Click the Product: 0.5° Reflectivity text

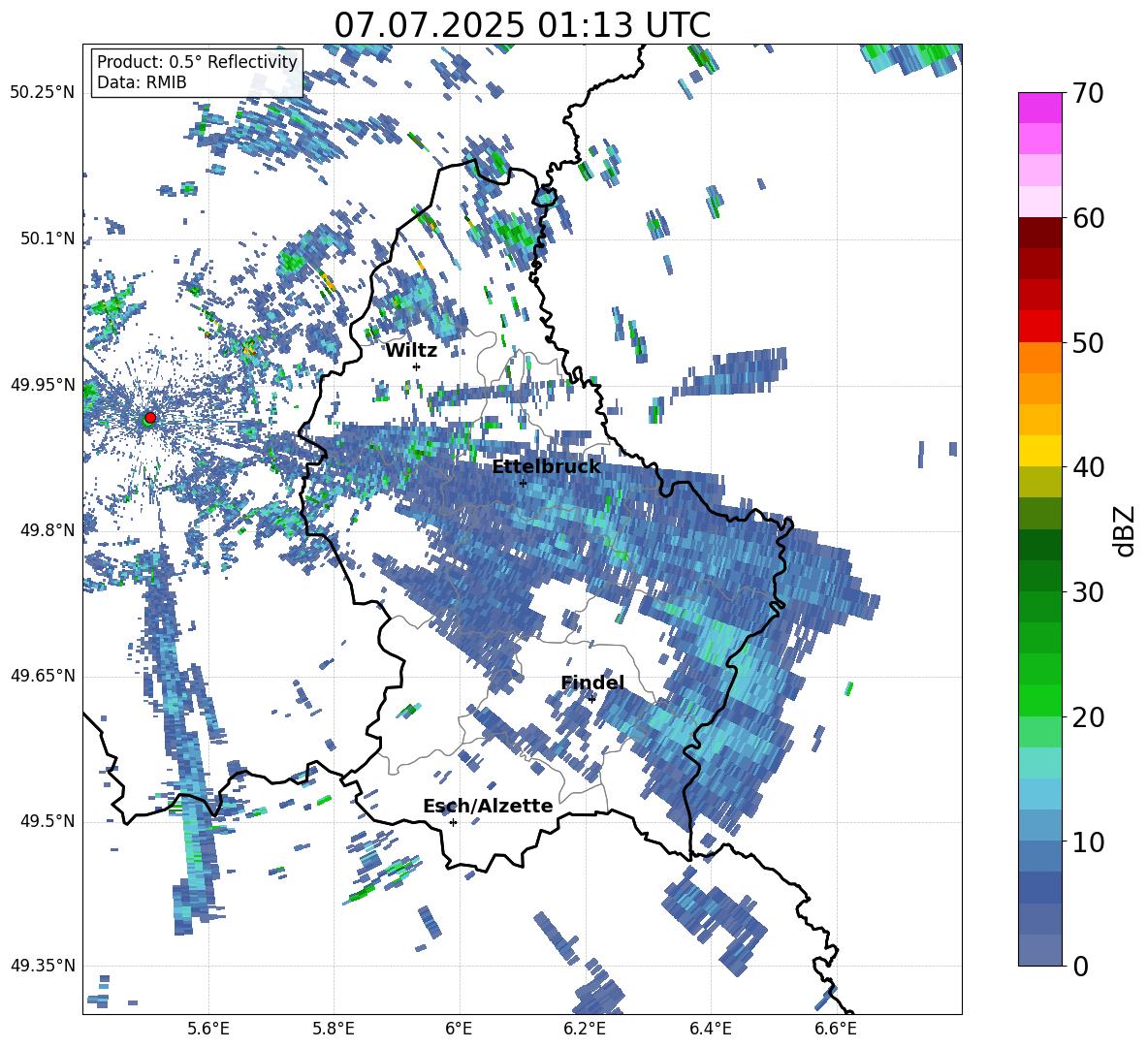(197, 62)
